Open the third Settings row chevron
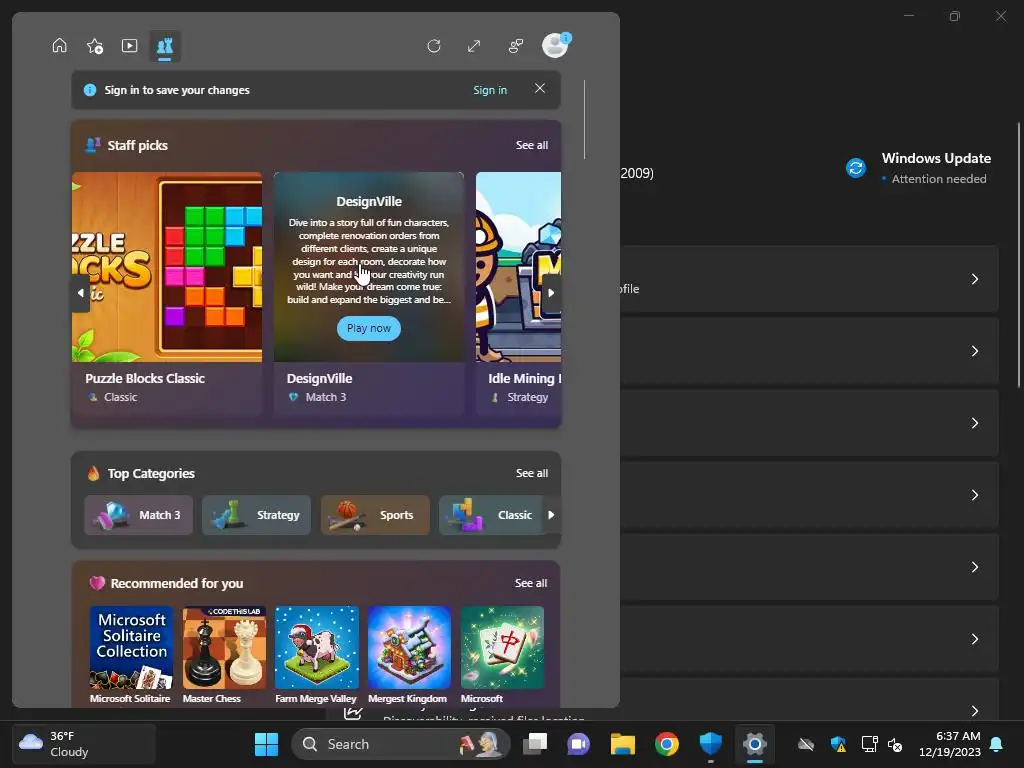1024x768 pixels. pos(974,423)
